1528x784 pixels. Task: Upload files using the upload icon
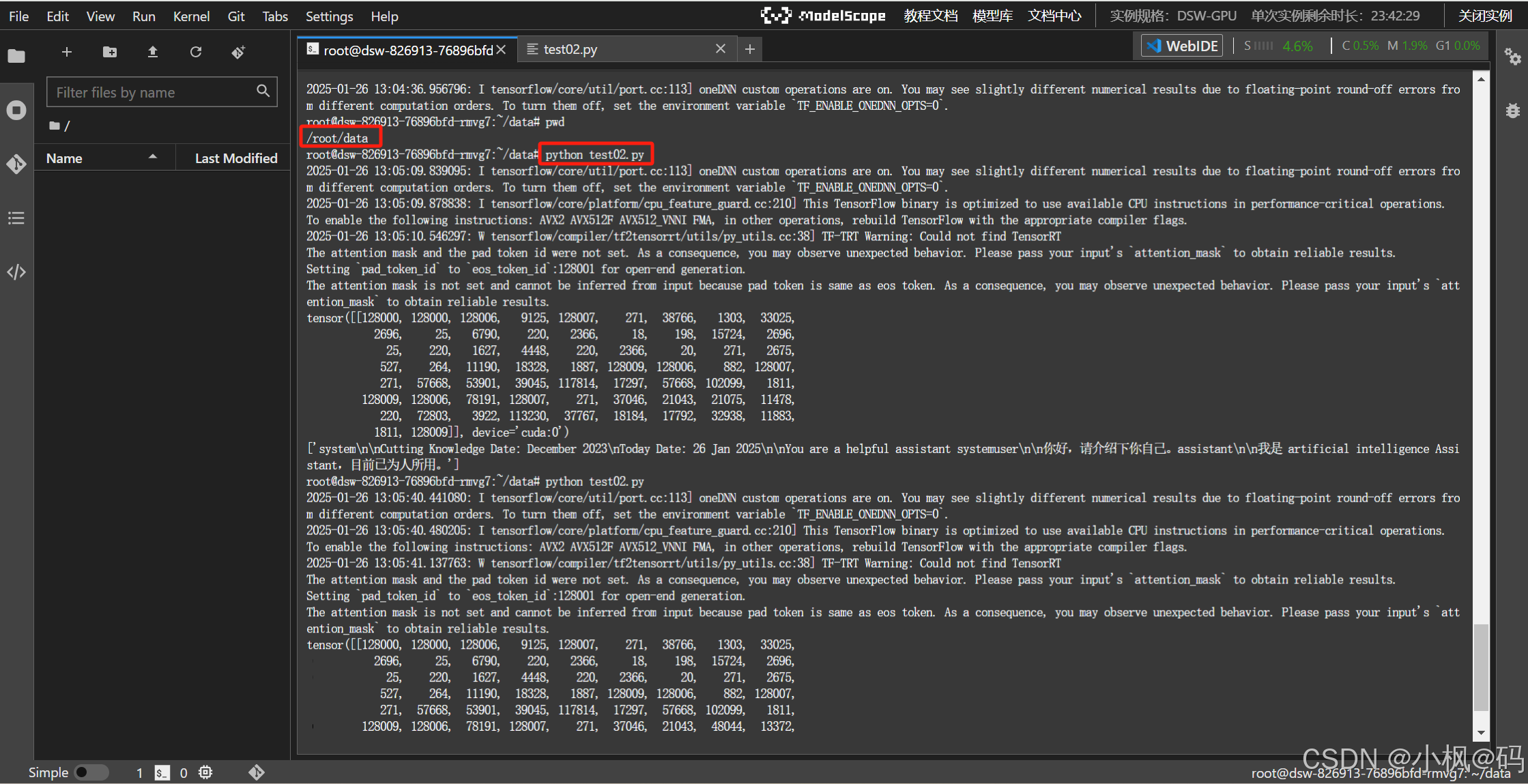(x=153, y=52)
